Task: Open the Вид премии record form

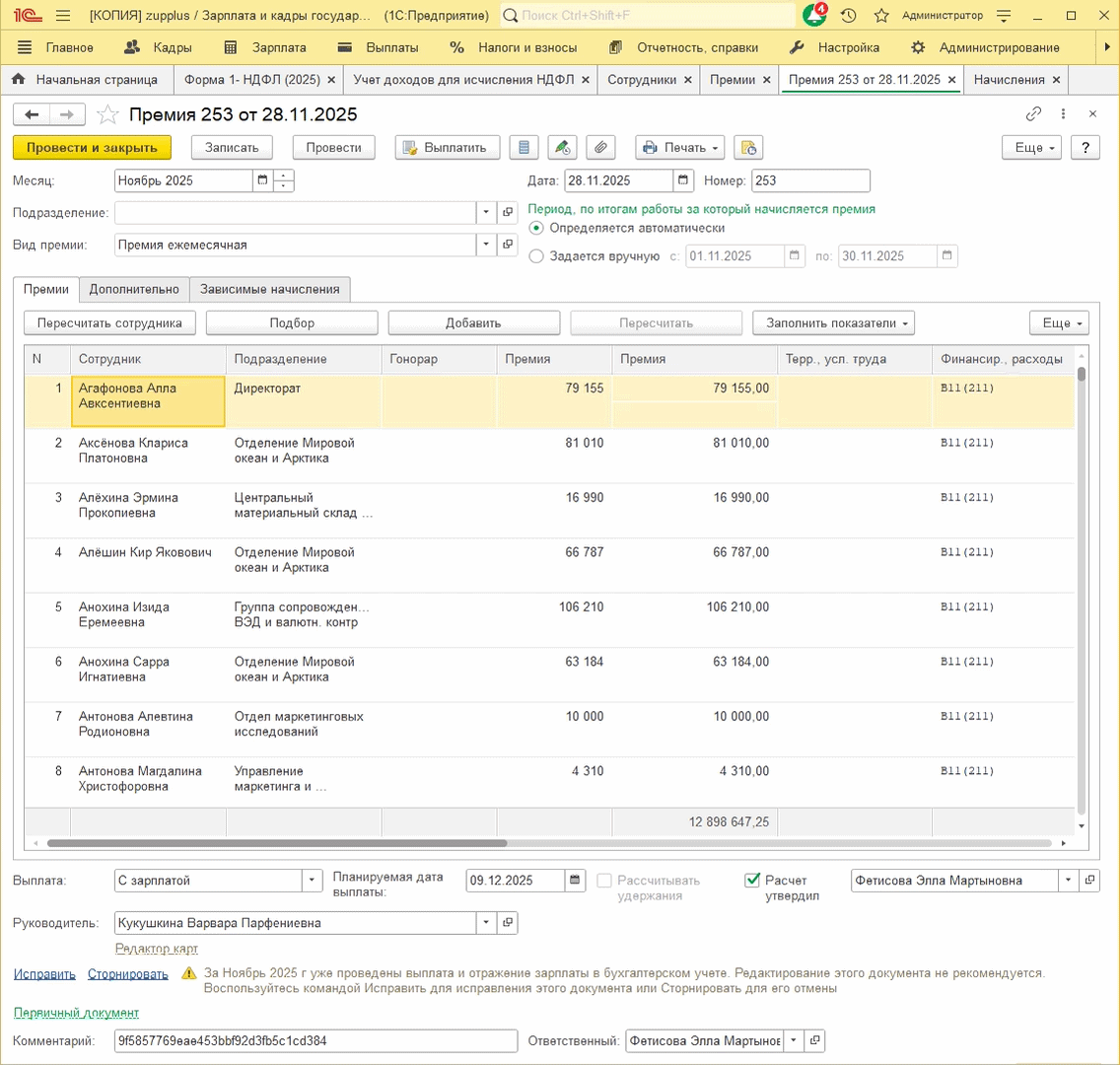Action: pyautogui.click(x=507, y=245)
